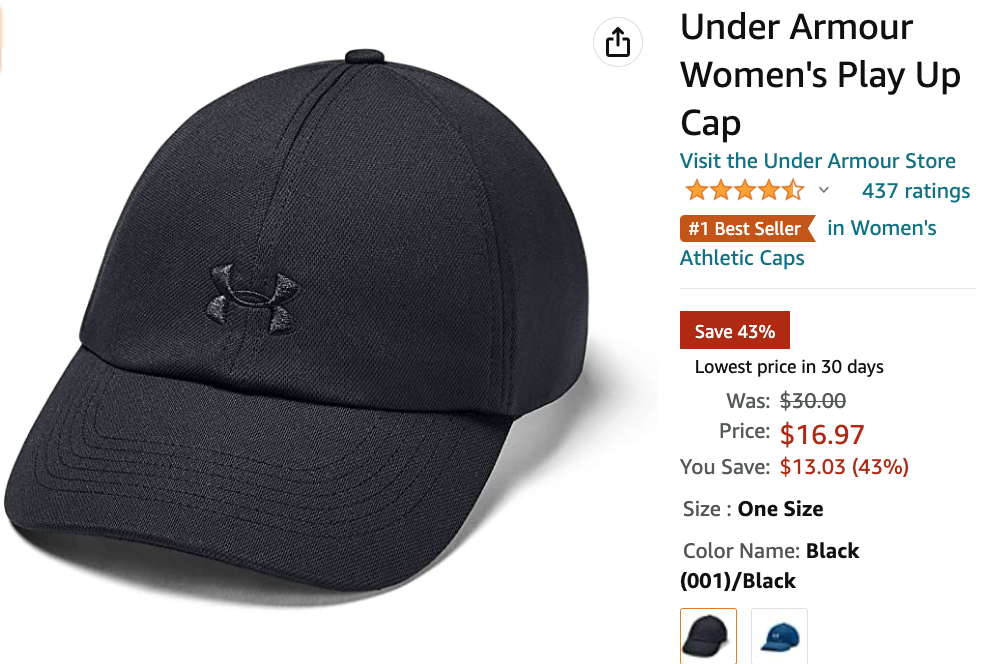Click the five-star rating graphic
Screen dimensions: 992x664
pos(745,190)
